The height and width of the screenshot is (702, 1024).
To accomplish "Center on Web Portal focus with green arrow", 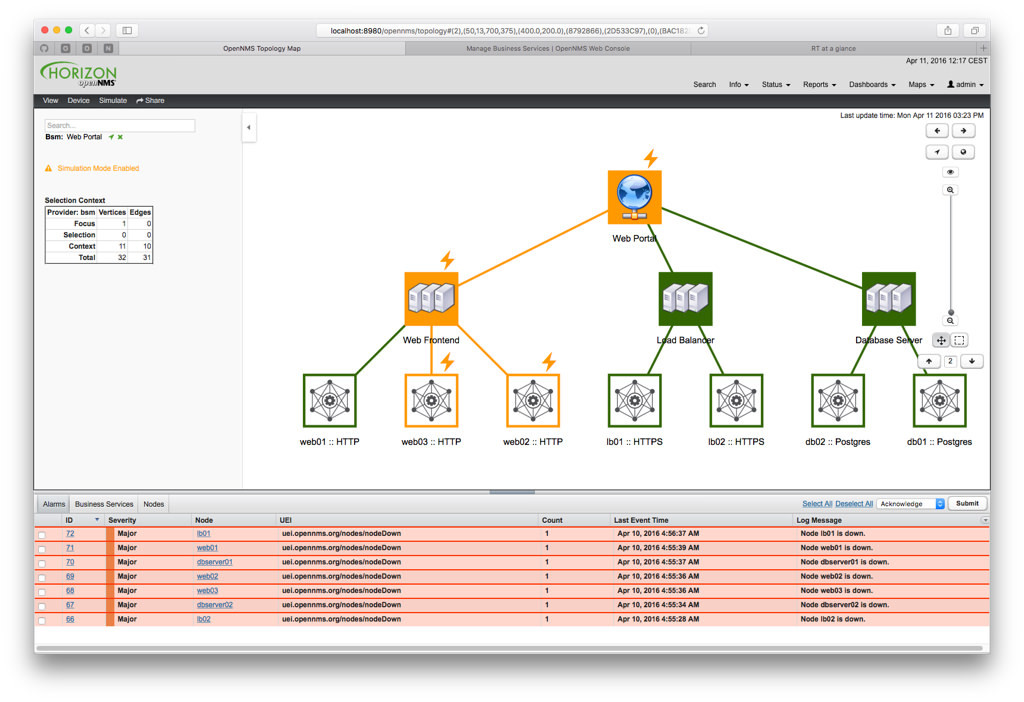I will coord(111,137).
